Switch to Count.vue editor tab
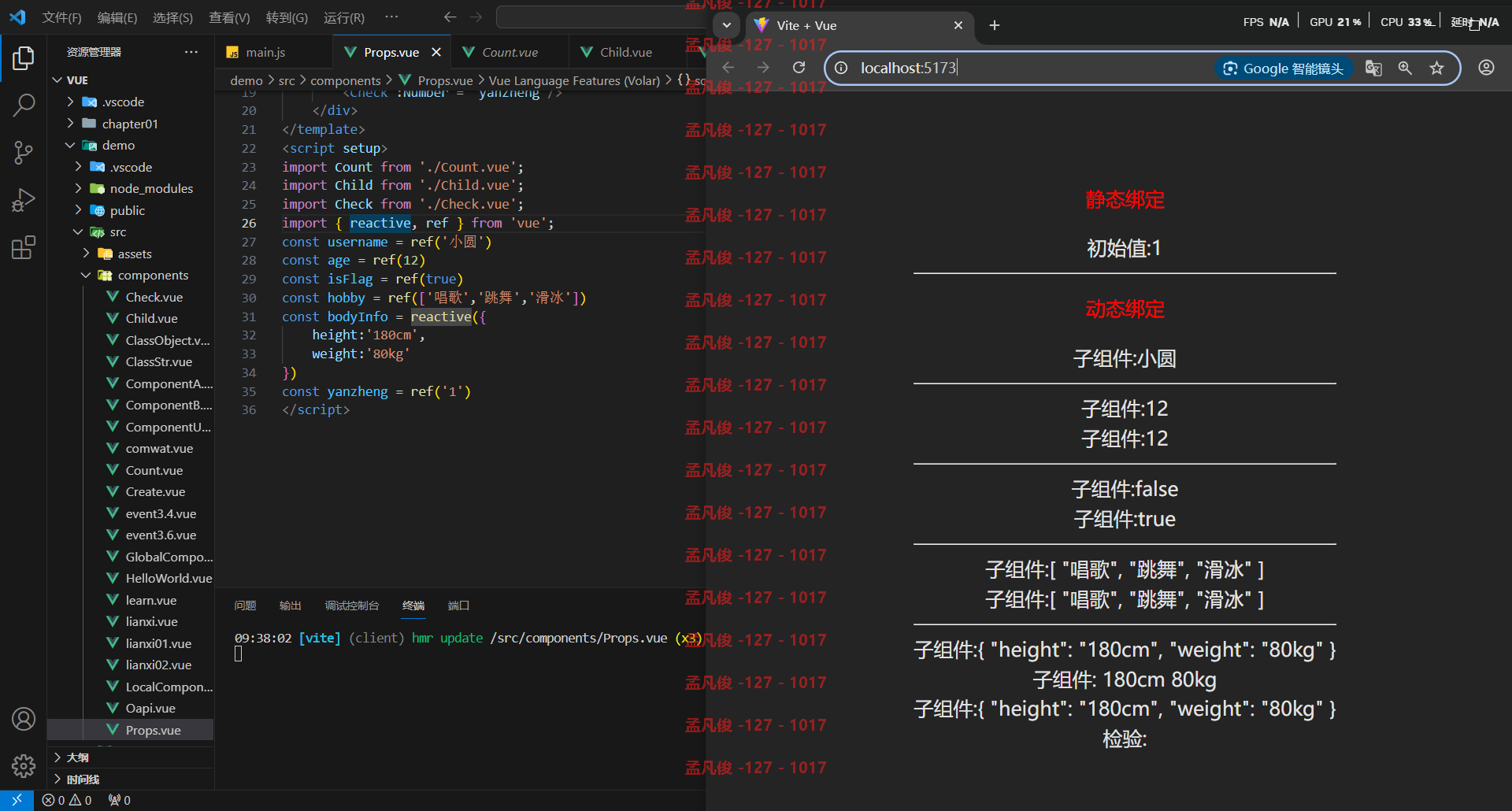Screen dimensions: 1512x811 510,52
